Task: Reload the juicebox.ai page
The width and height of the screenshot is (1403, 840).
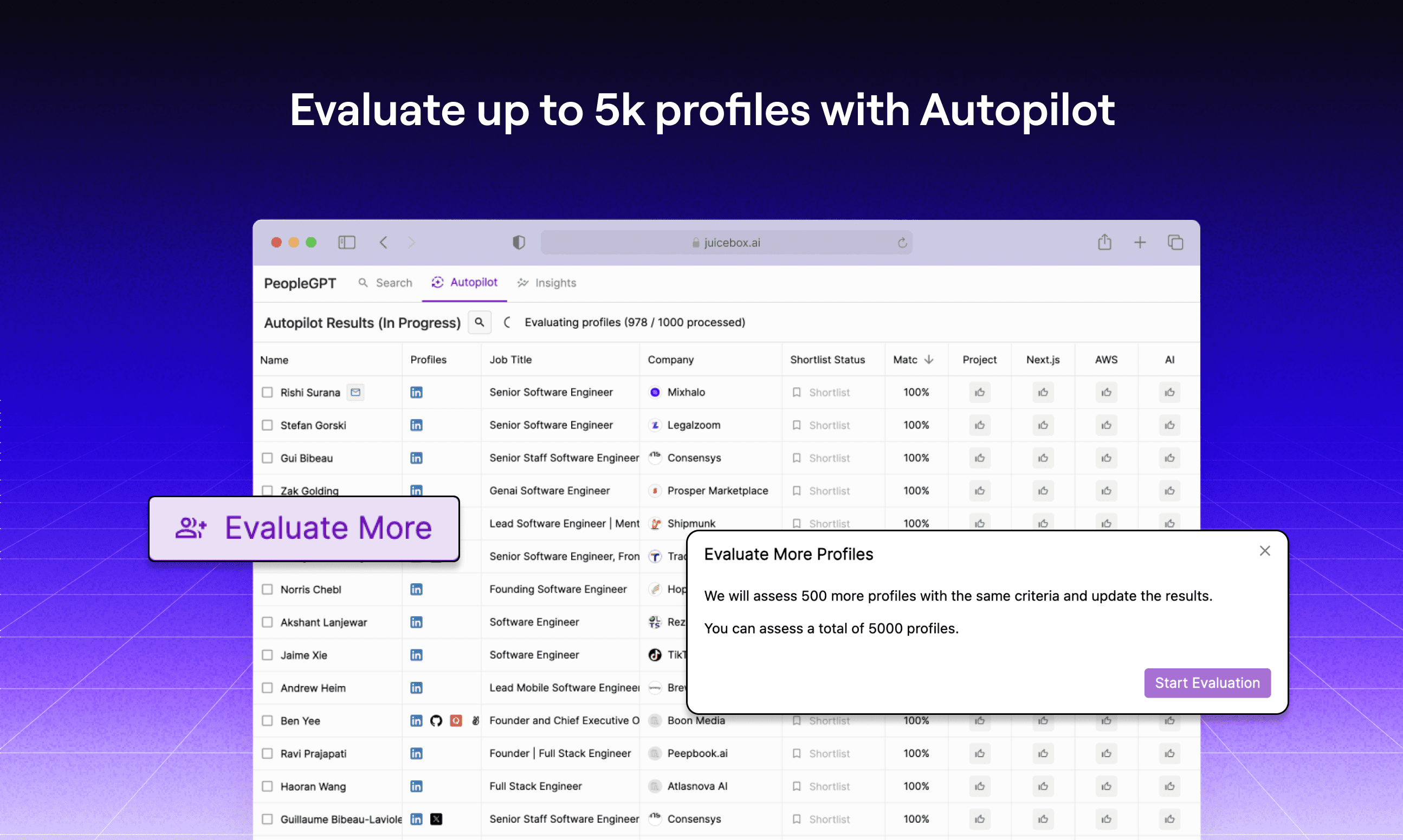Action: tap(902, 243)
